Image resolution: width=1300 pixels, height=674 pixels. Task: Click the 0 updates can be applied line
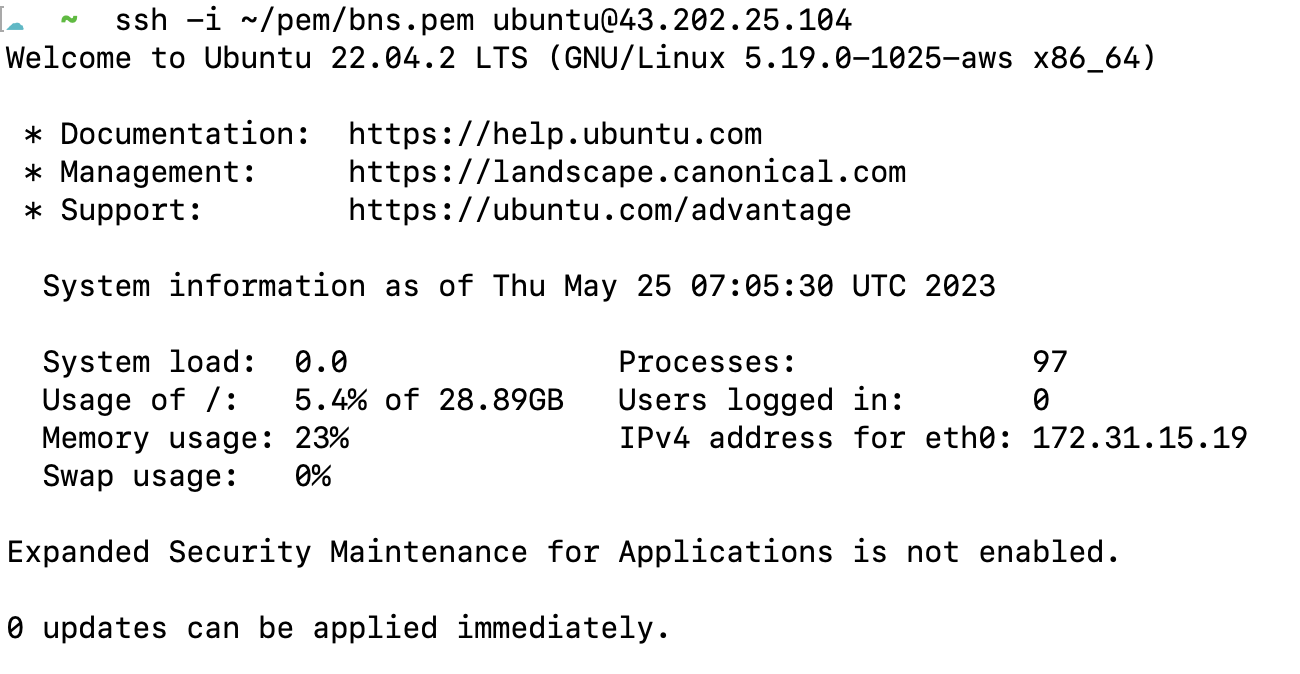[x=338, y=629]
